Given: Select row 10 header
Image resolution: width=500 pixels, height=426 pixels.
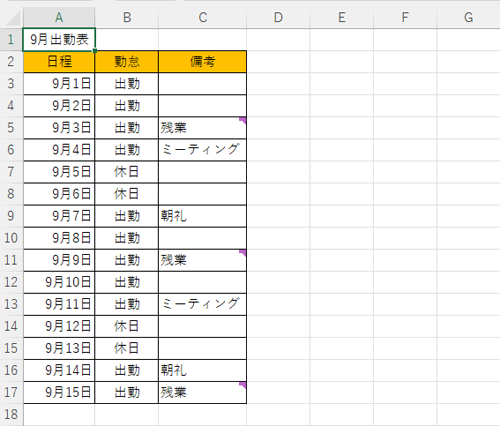Looking at the screenshot, I should pos(11,238).
